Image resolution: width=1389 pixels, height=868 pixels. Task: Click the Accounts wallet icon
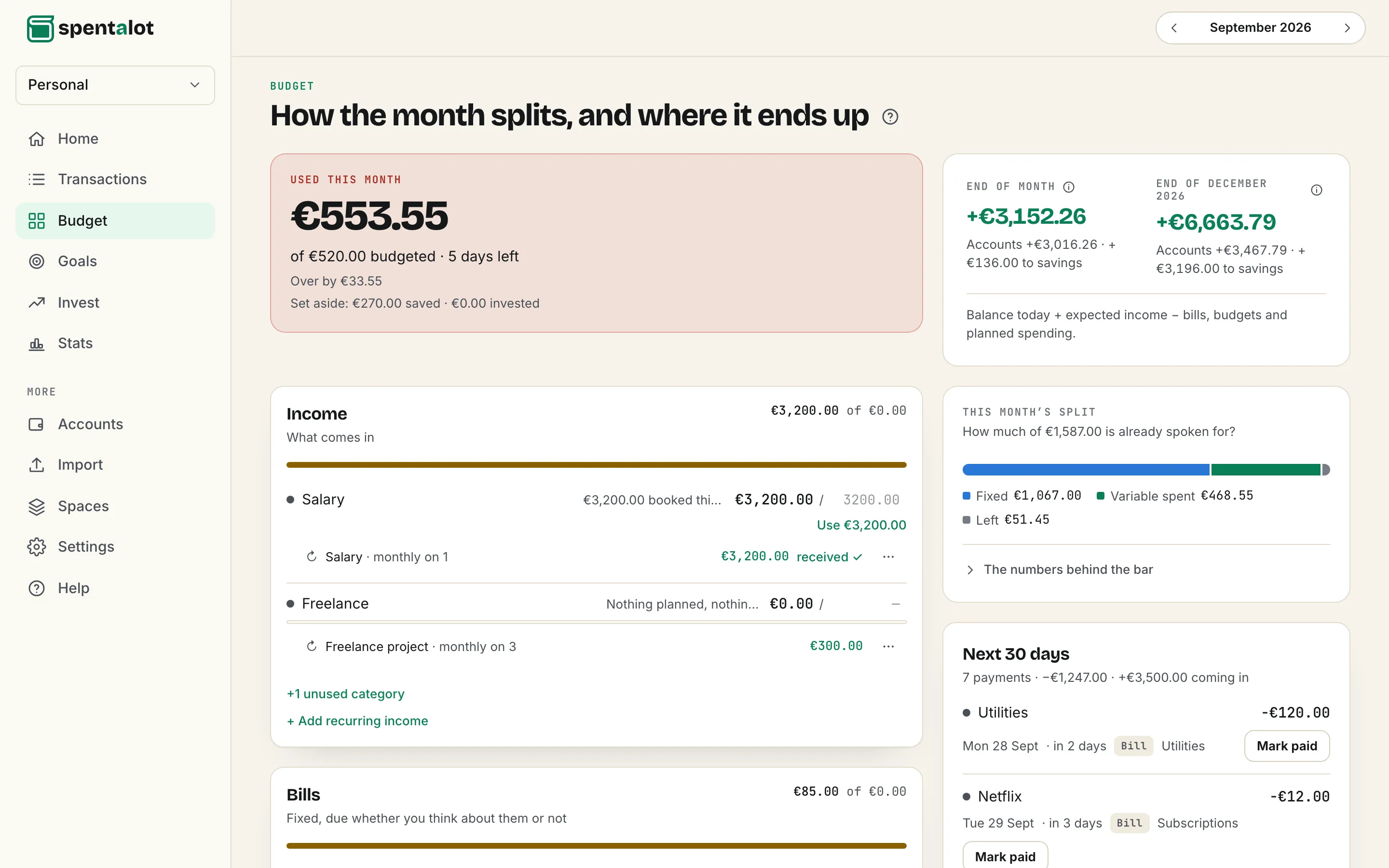click(37, 424)
